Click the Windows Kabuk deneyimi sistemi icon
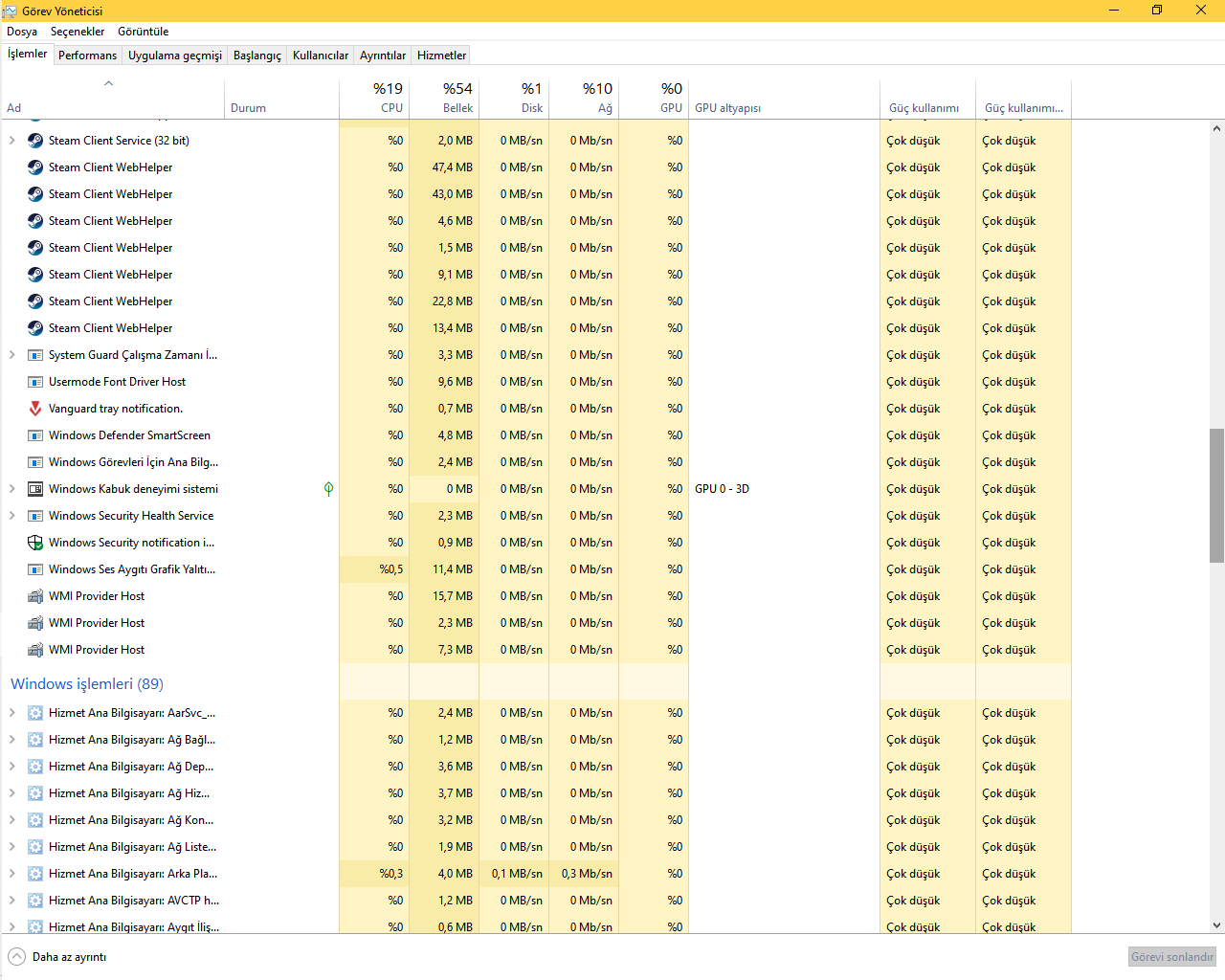The image size is (1225, 980). 35,489
